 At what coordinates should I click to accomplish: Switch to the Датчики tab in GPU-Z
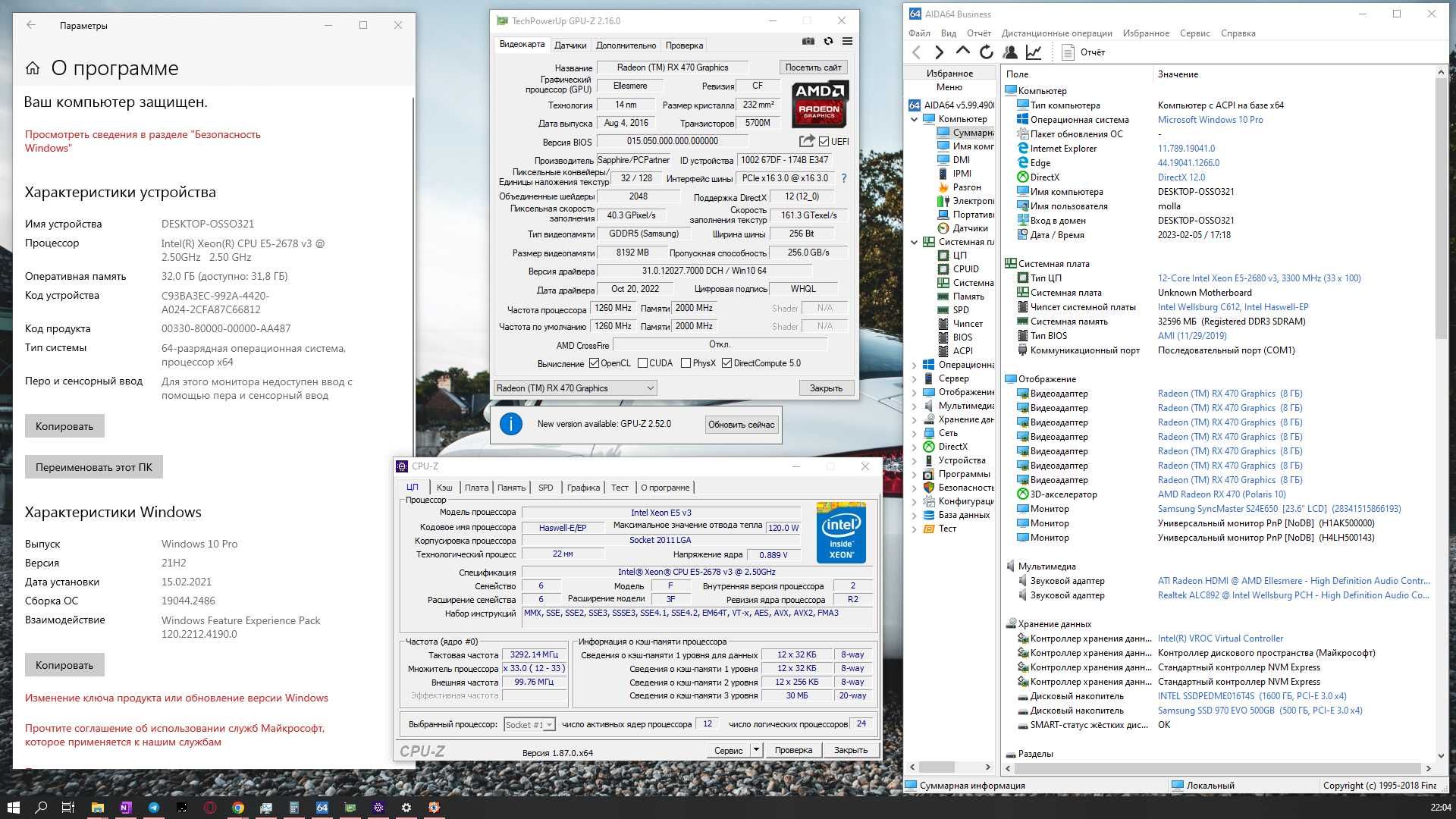click(570, 45)
